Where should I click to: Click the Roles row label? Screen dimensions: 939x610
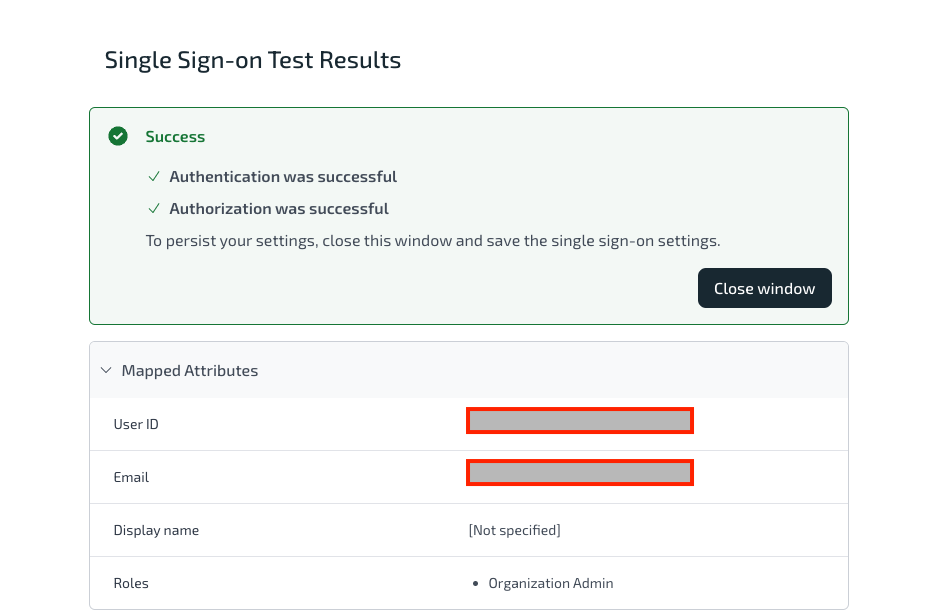(x=131, y=583)
